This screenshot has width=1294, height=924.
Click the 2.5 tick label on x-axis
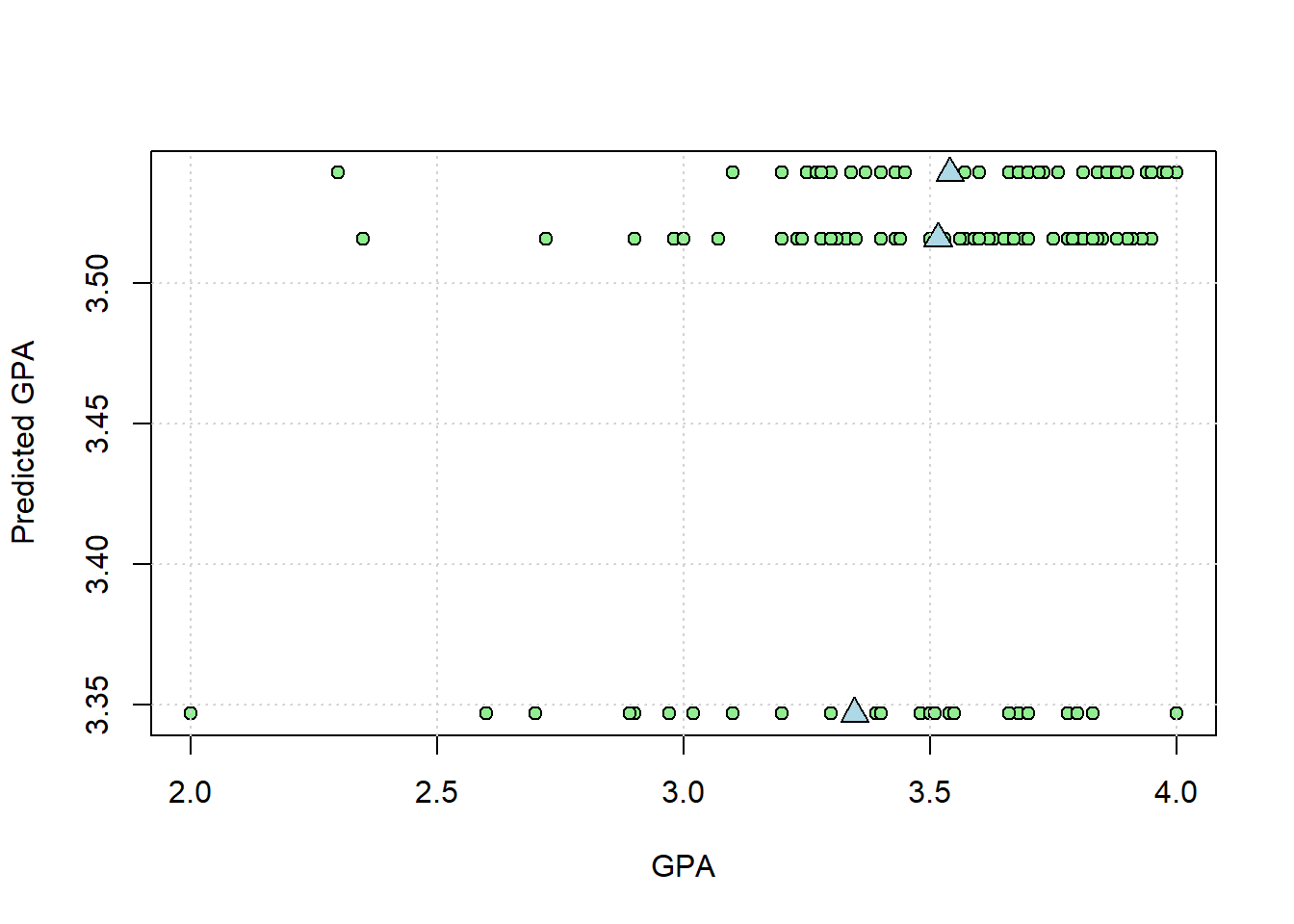coord(436,792)
